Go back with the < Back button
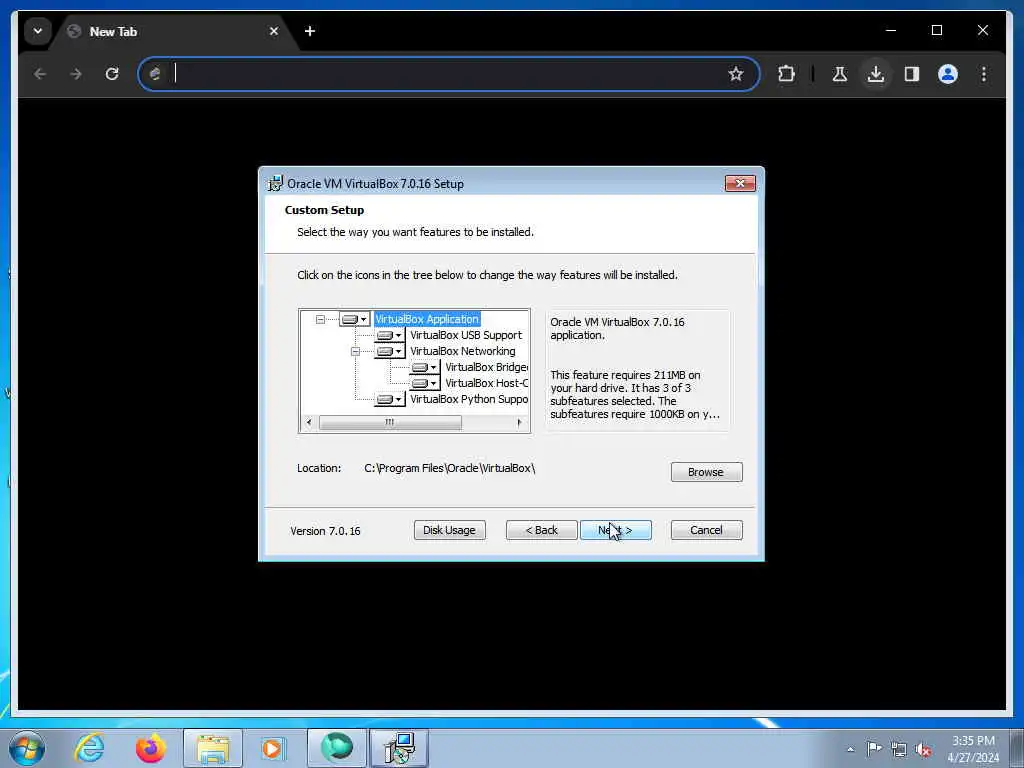The width and height of the screenshot is (1024, 768). tap(541, 530)
